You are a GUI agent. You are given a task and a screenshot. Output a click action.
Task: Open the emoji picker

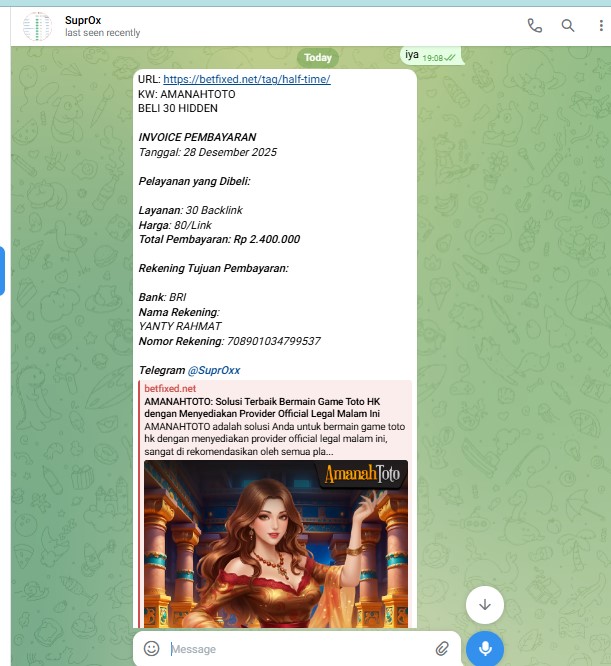(152, 648)
